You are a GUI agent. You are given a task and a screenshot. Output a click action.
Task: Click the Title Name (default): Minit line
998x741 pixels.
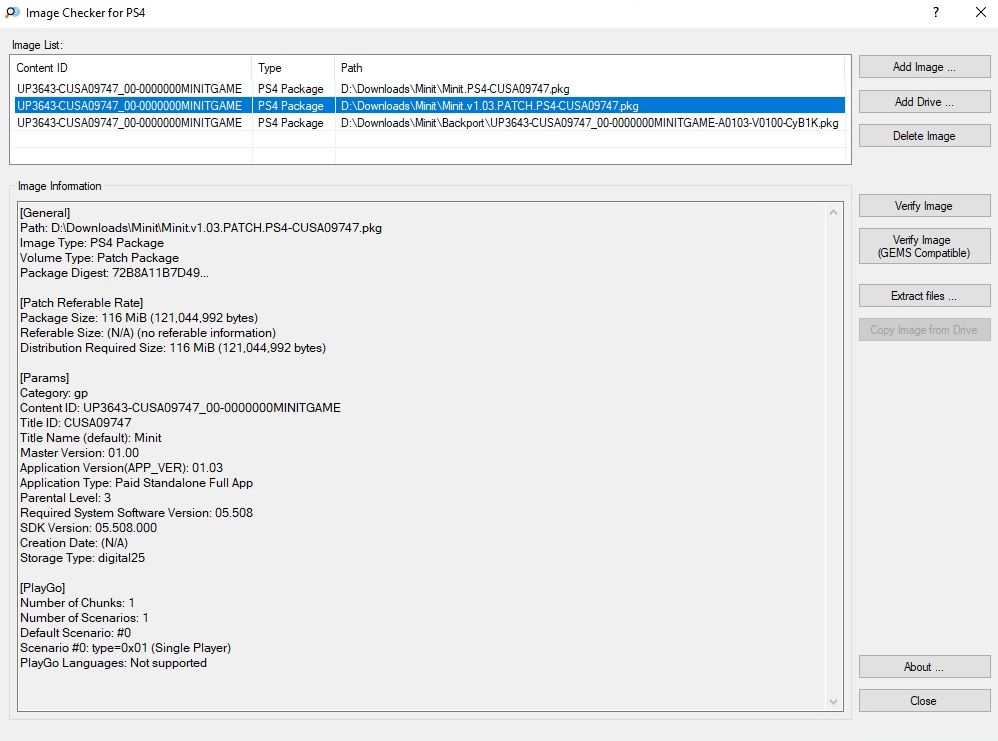pos(91,437)
